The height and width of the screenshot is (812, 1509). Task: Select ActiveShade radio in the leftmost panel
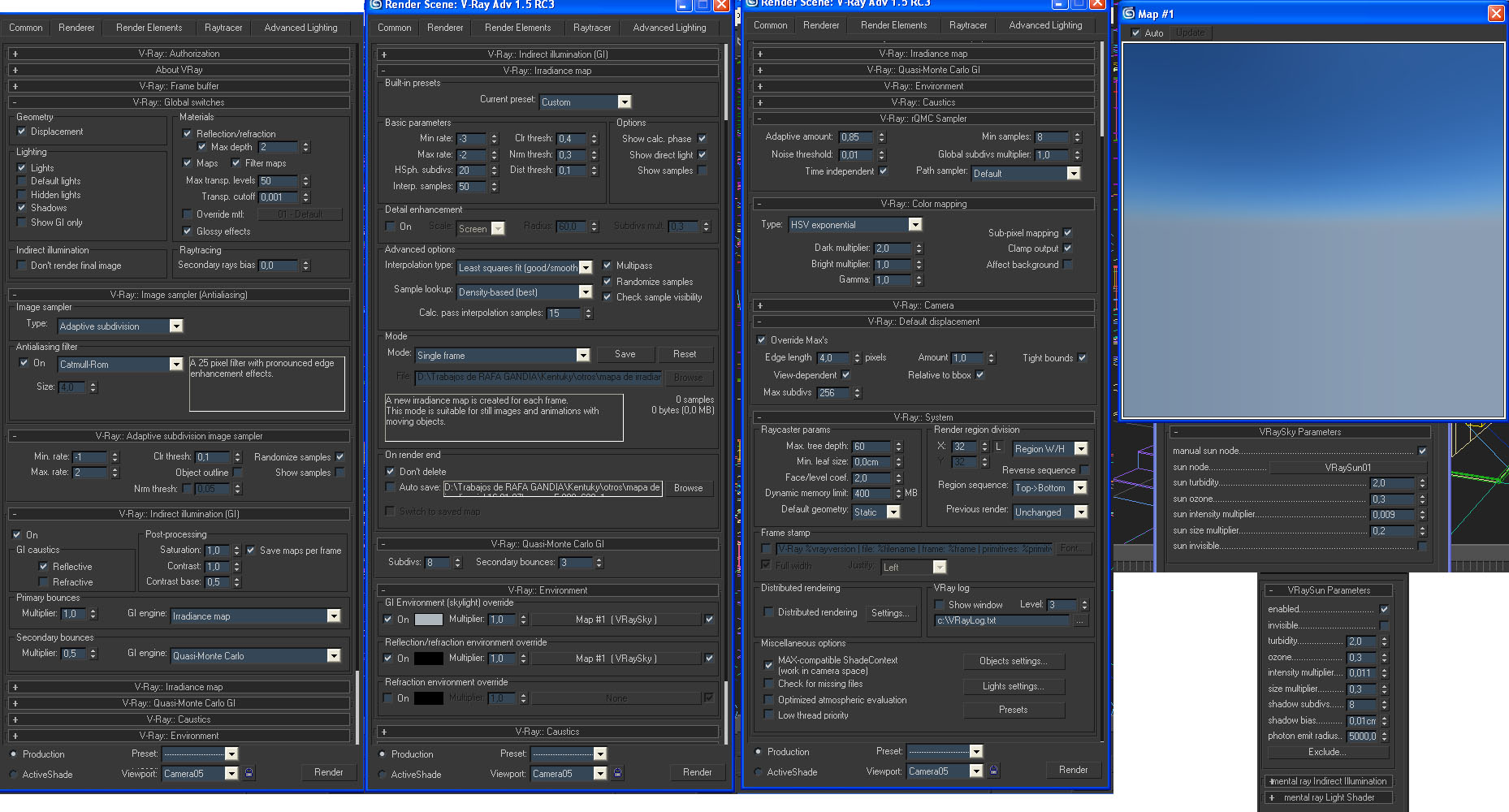point(13,775)
